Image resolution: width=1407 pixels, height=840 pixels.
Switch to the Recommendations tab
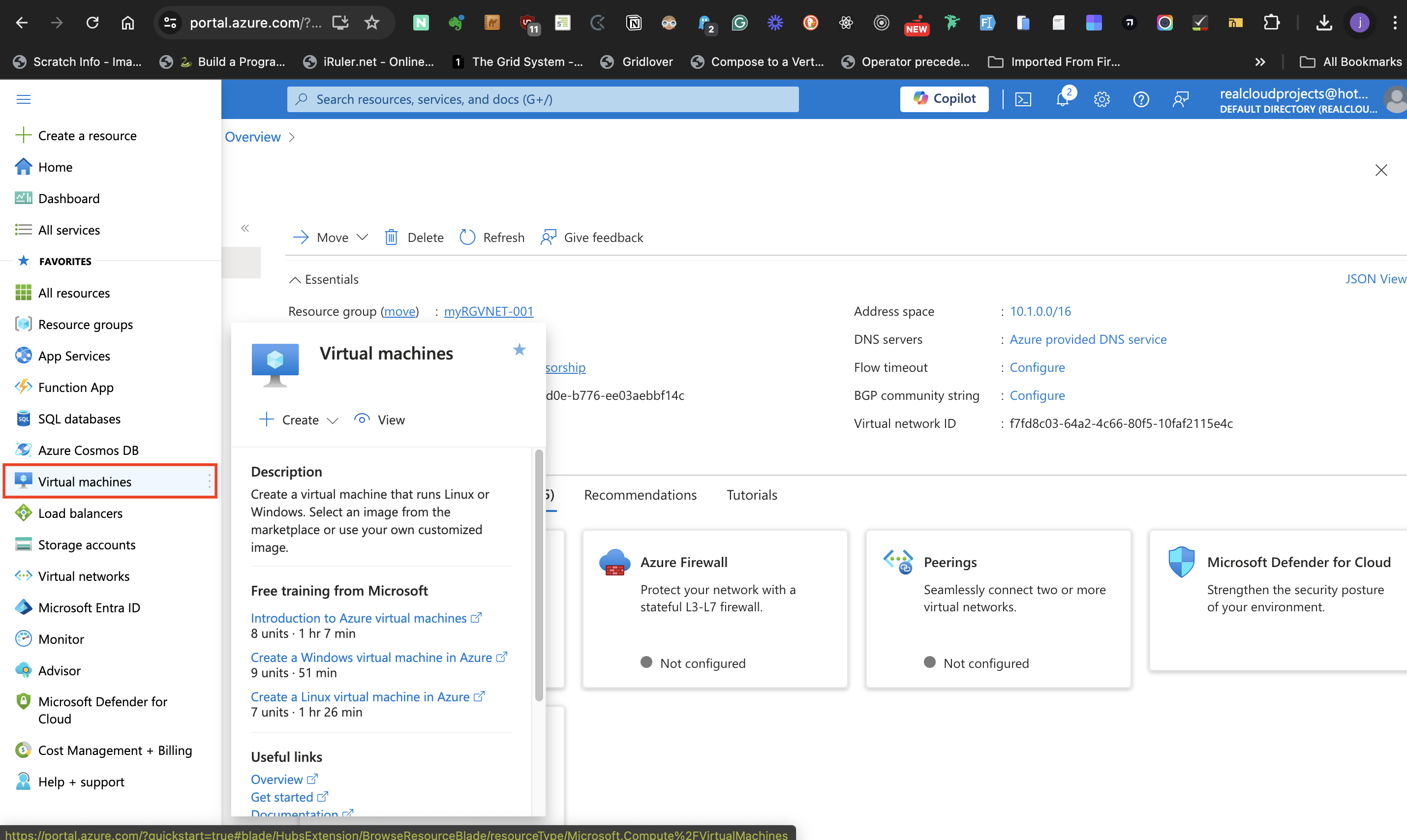640,495
